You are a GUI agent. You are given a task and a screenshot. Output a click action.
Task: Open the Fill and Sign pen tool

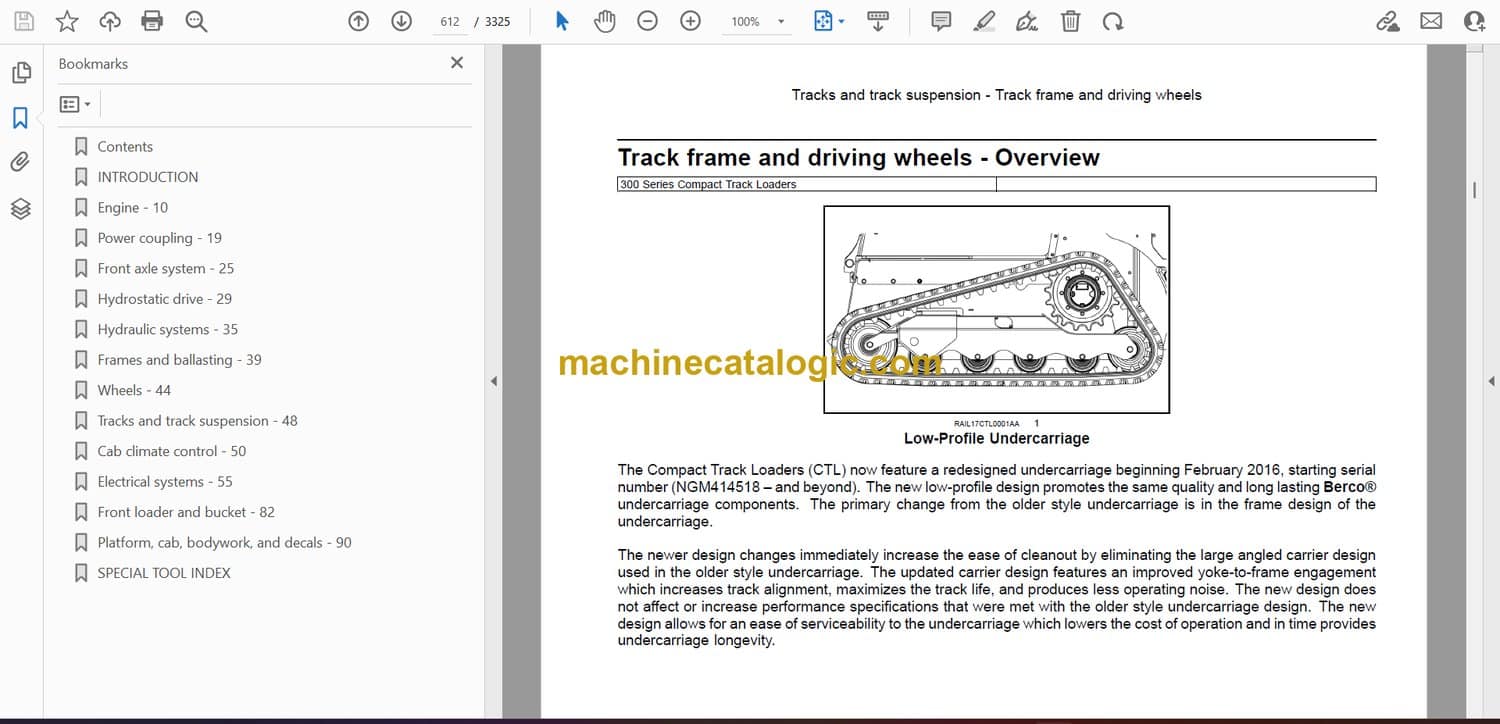pos(1027,21)
